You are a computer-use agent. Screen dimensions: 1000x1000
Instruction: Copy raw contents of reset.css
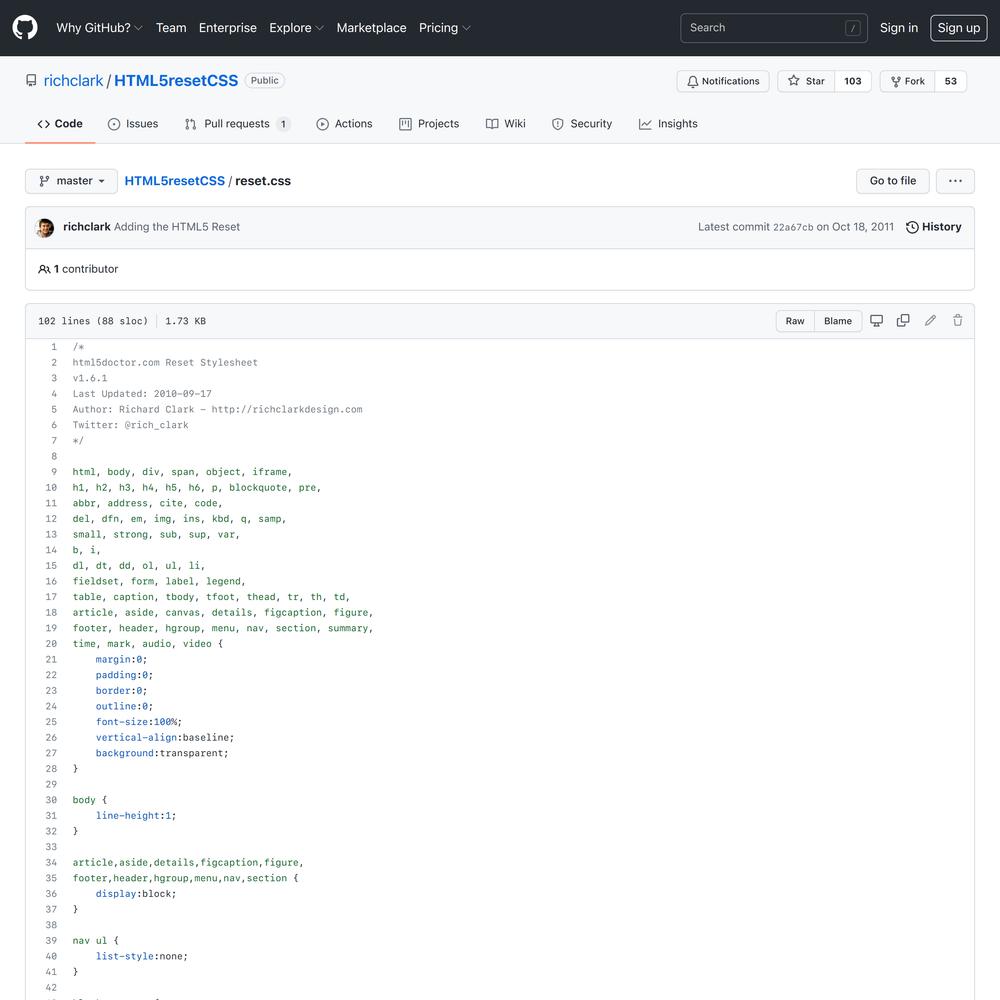pos(903,321)
